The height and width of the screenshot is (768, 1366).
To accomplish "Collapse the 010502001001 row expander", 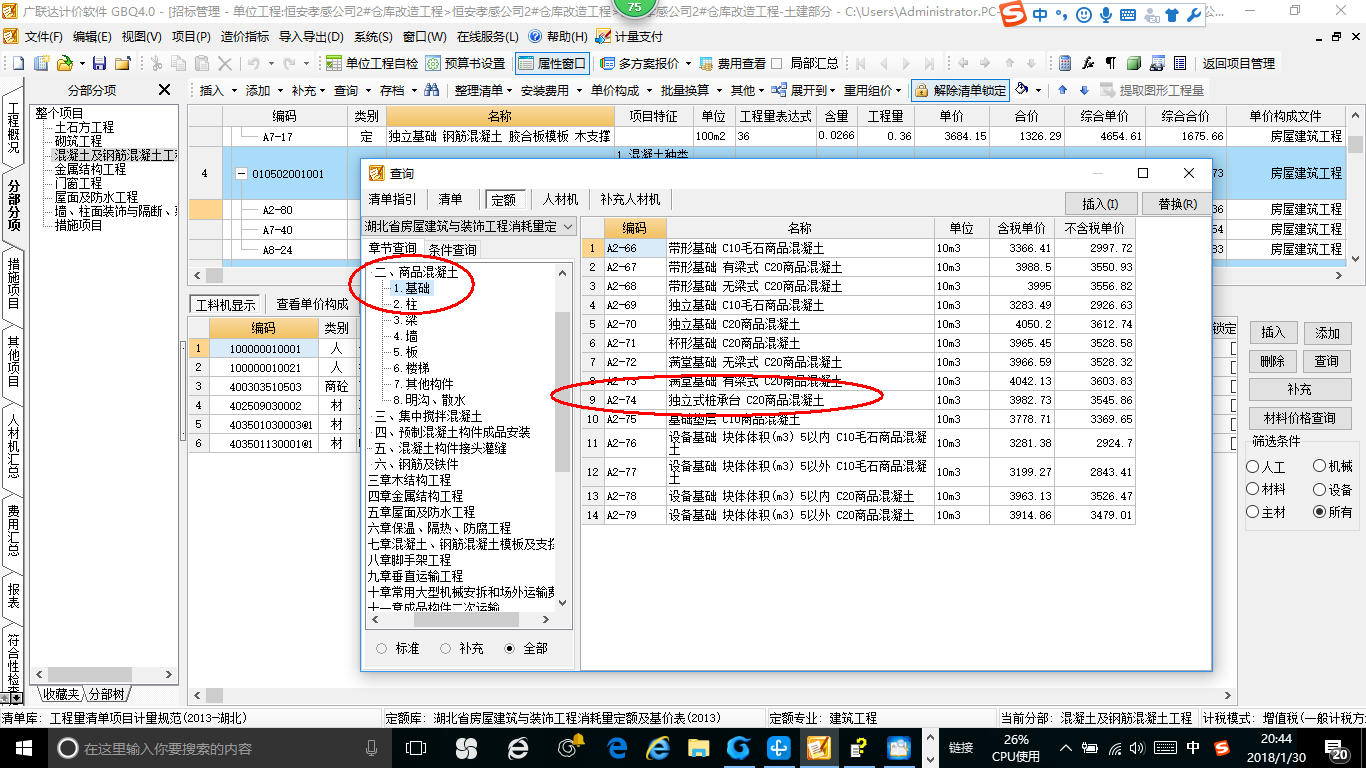I will coord(241,174).
